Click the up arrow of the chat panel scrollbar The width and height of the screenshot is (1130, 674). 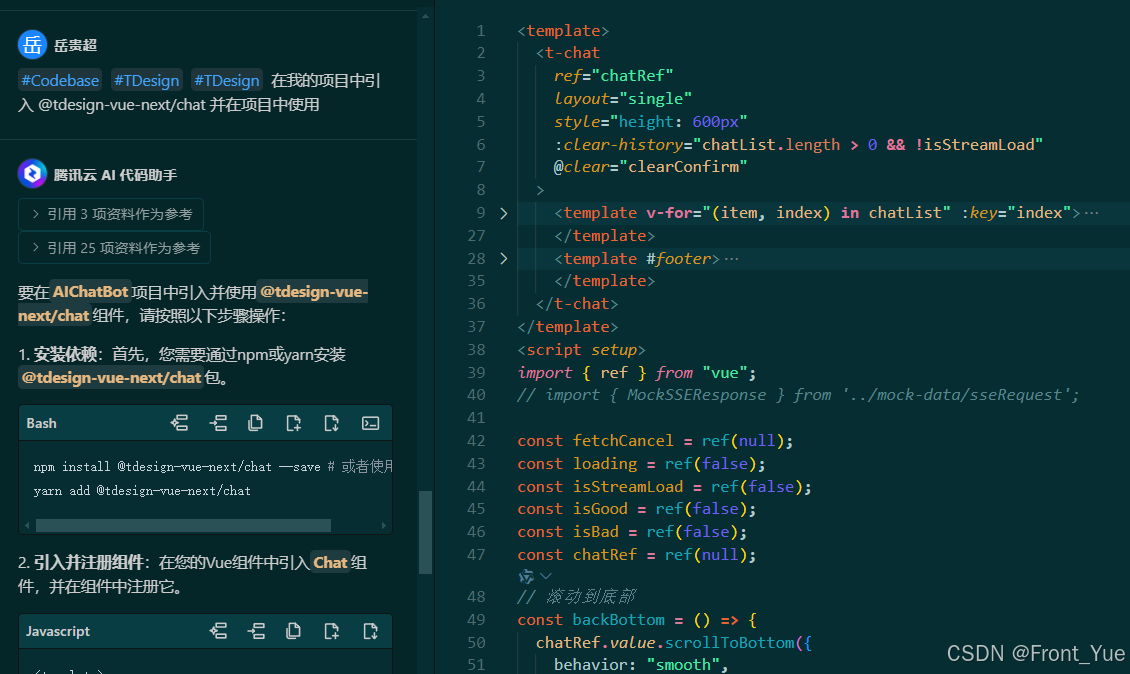tap(425, 16)
